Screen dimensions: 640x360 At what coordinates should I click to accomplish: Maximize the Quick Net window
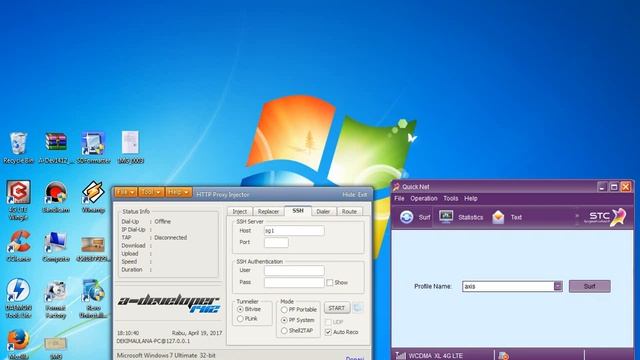pyautogui.click(x=614, y=187)
